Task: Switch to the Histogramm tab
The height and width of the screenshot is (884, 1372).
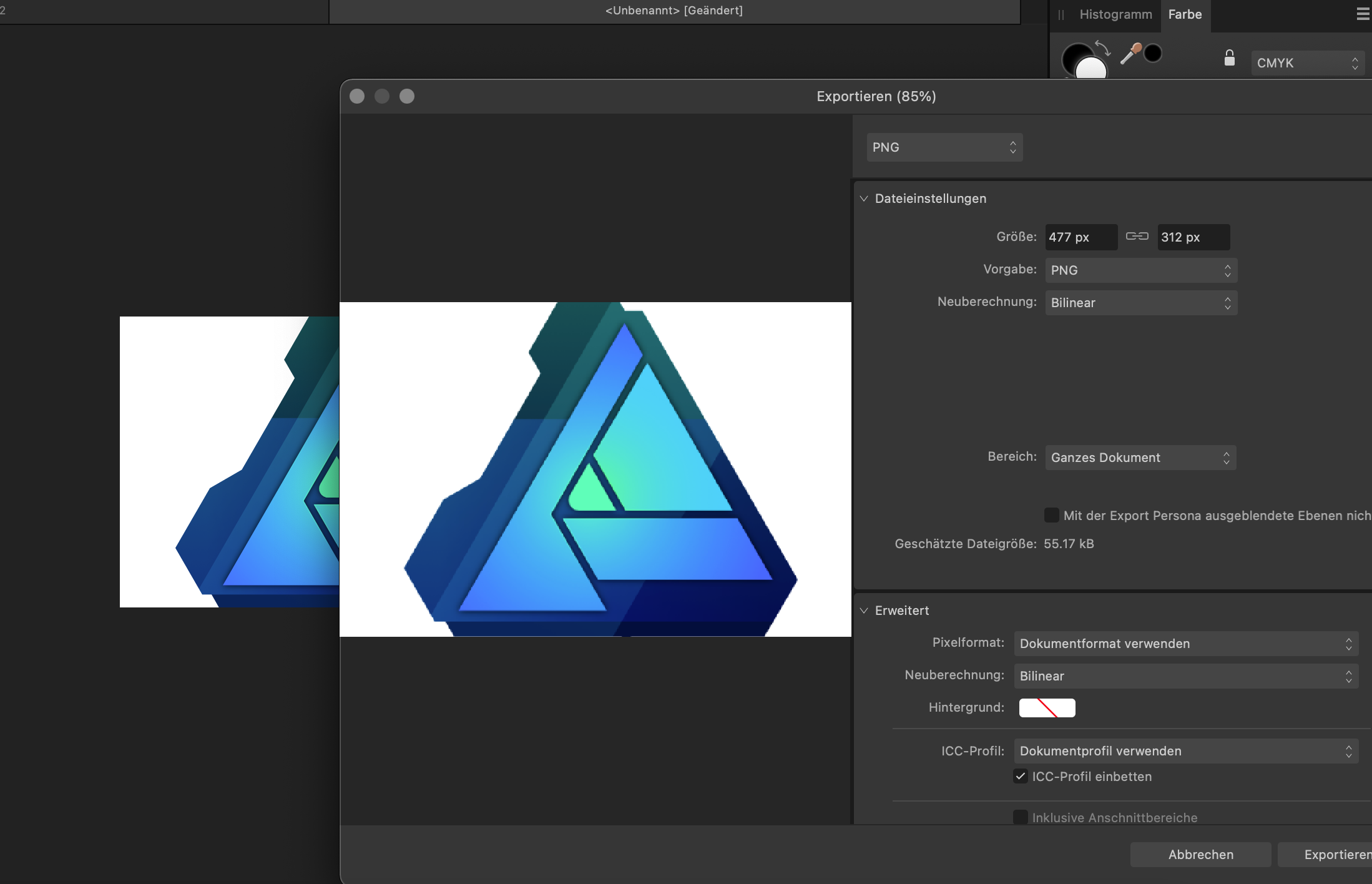Action: [x=1115, y=14]
